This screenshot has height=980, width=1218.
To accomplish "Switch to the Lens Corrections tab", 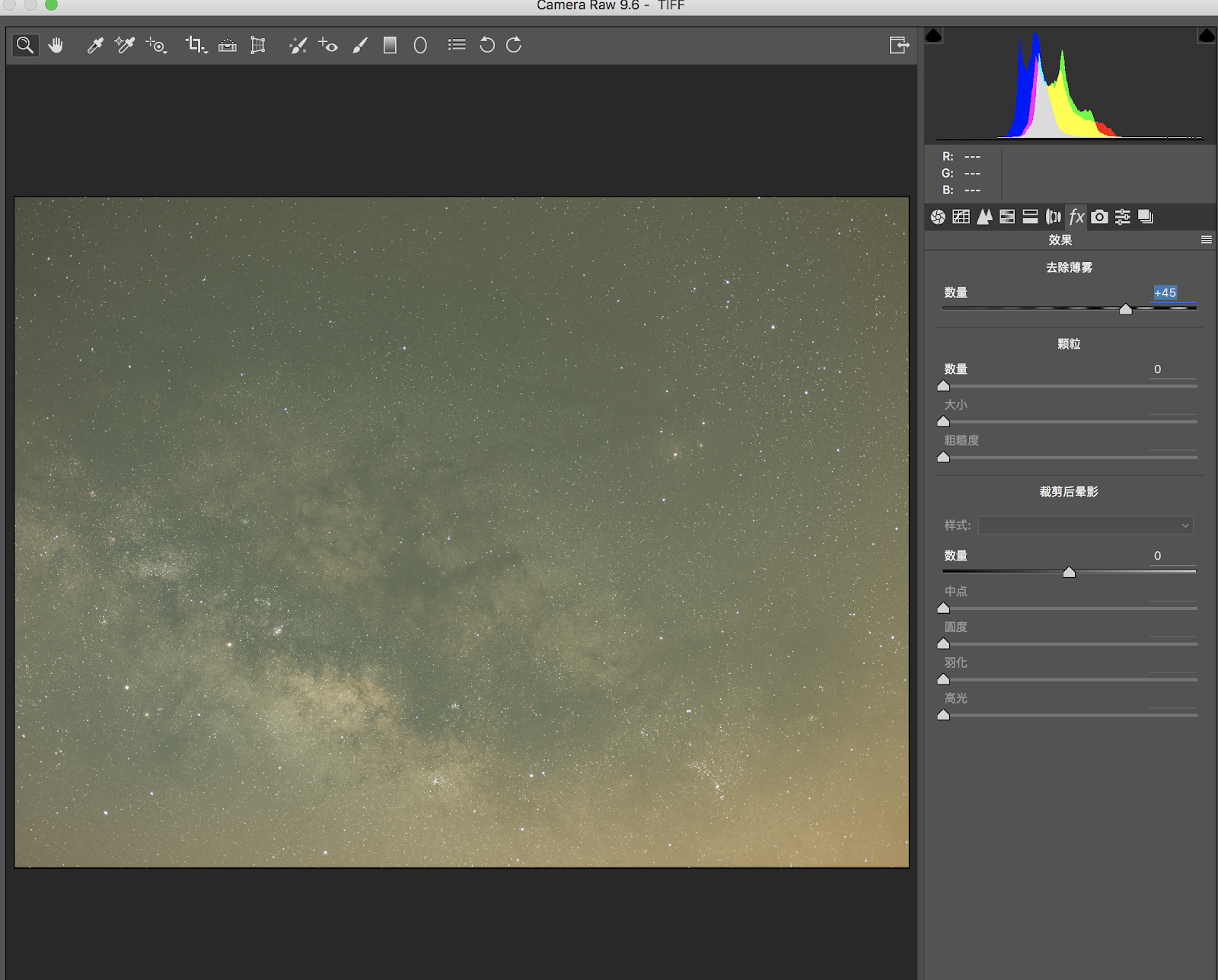I will pos(1054,217).
